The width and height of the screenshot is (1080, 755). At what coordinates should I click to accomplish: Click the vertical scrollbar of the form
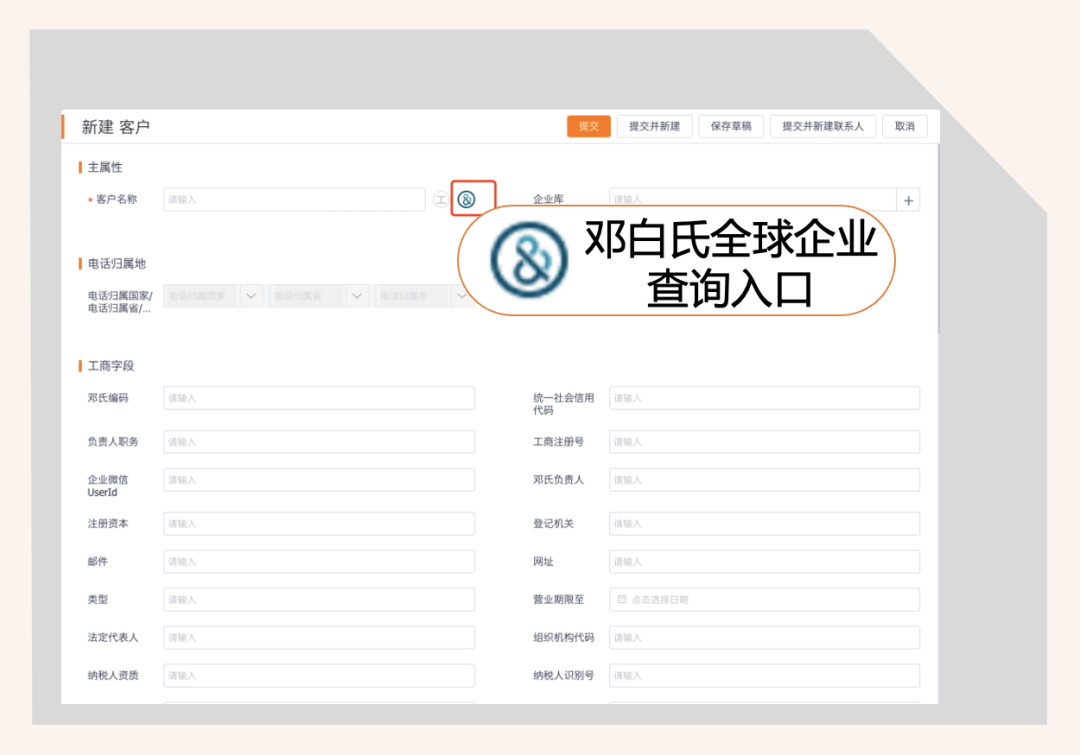tap(937, 239)
